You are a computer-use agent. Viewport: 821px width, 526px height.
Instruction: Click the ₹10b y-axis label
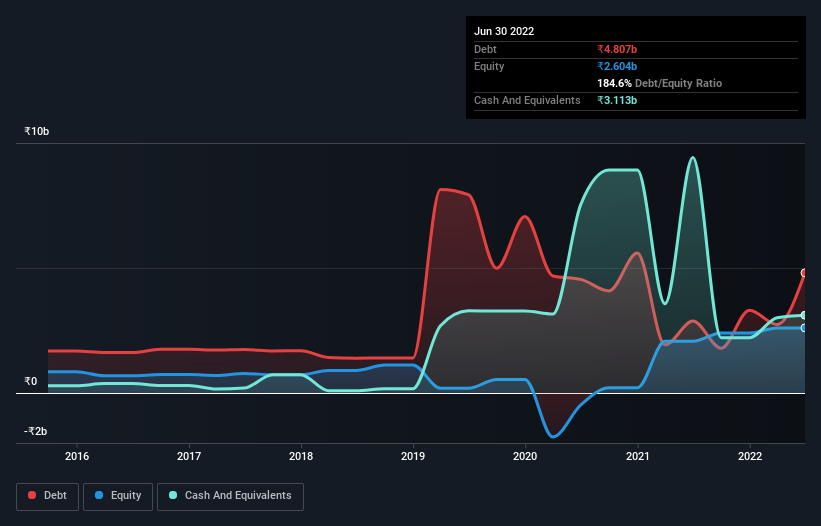tap(37, 131)
